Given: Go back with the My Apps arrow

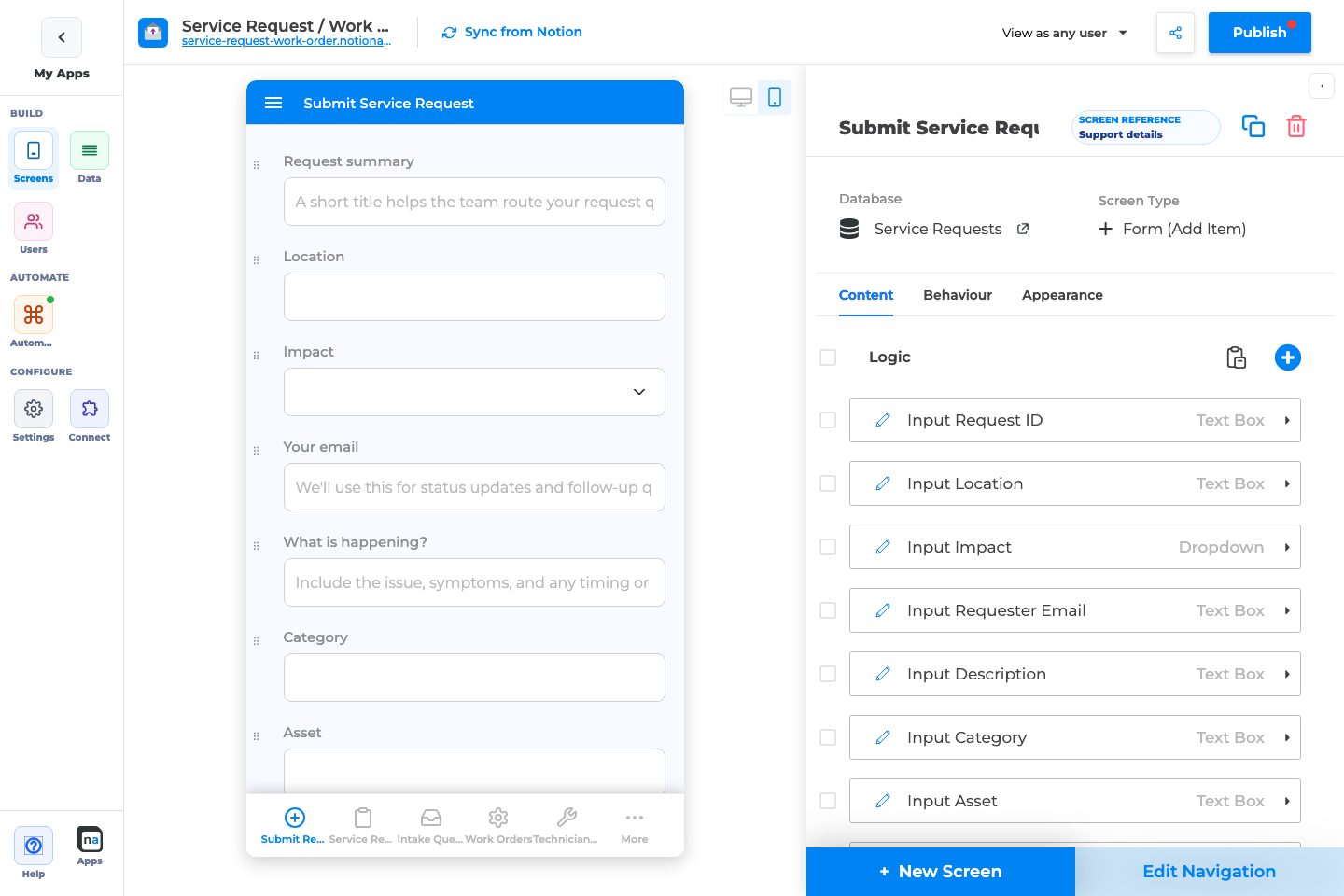Looking at the screenshot, I should [x=62, y=37].
